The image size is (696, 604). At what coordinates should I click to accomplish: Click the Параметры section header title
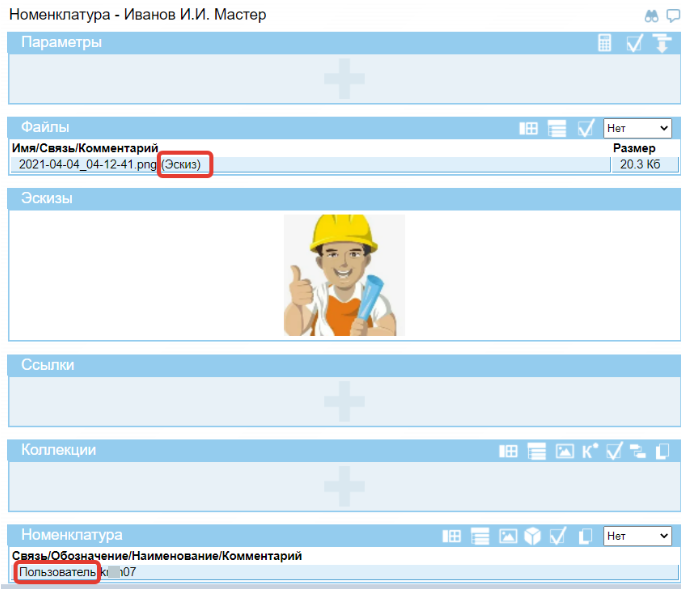point(61,42)
